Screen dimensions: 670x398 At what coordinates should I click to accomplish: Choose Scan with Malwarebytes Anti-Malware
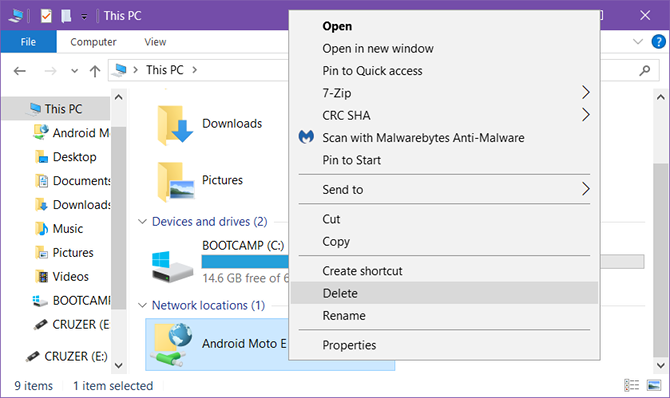(444, 138)
